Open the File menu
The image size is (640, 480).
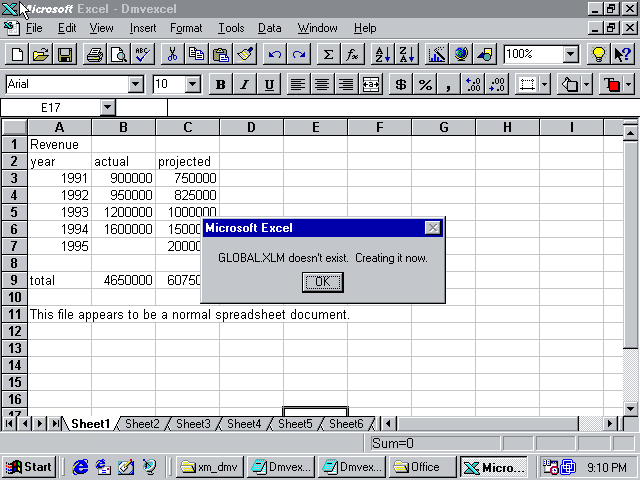coord(34,28)
